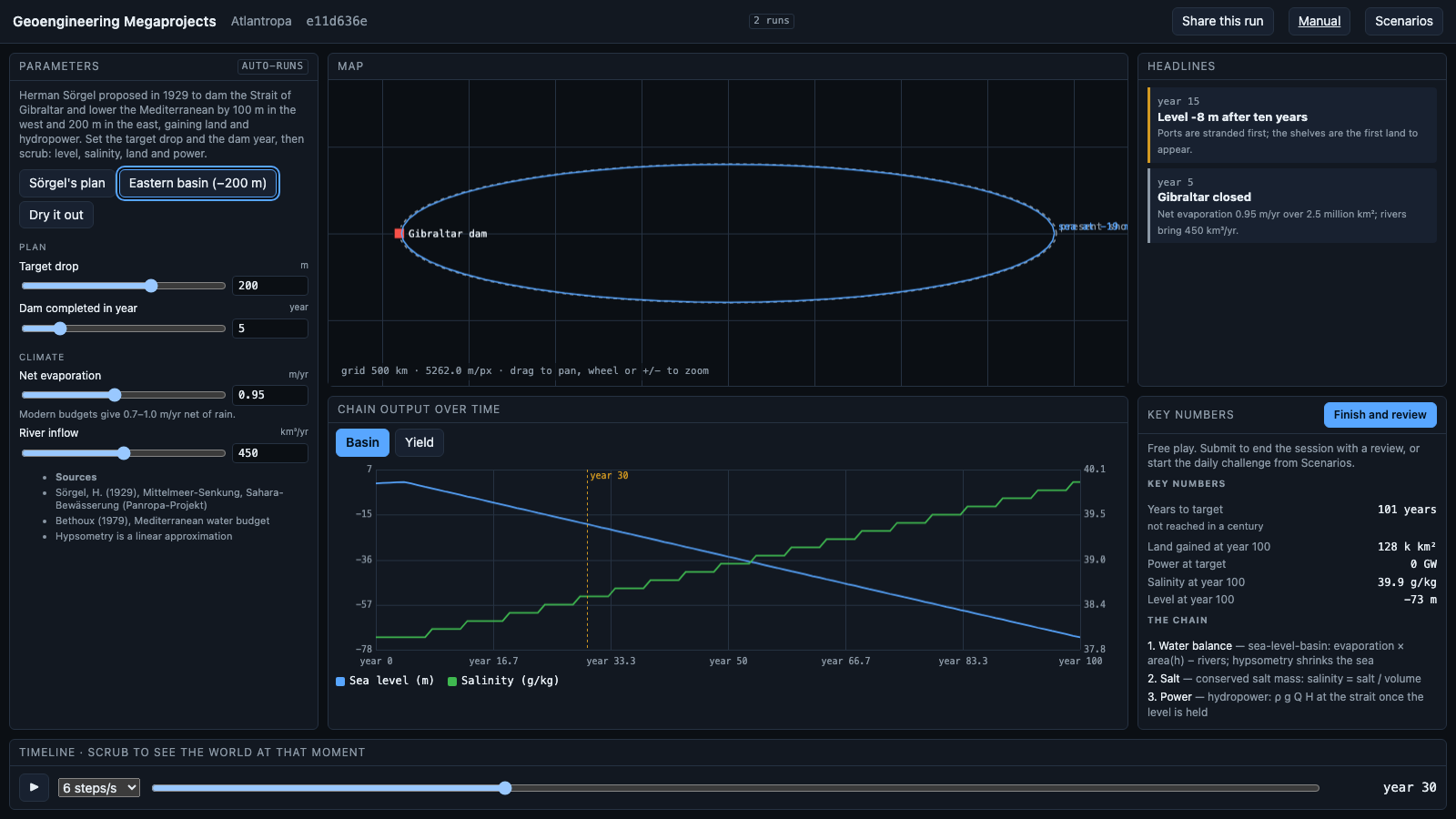Switch to the Yield chart tab
Screen dimensions: 1456x819
coord(419,442)
